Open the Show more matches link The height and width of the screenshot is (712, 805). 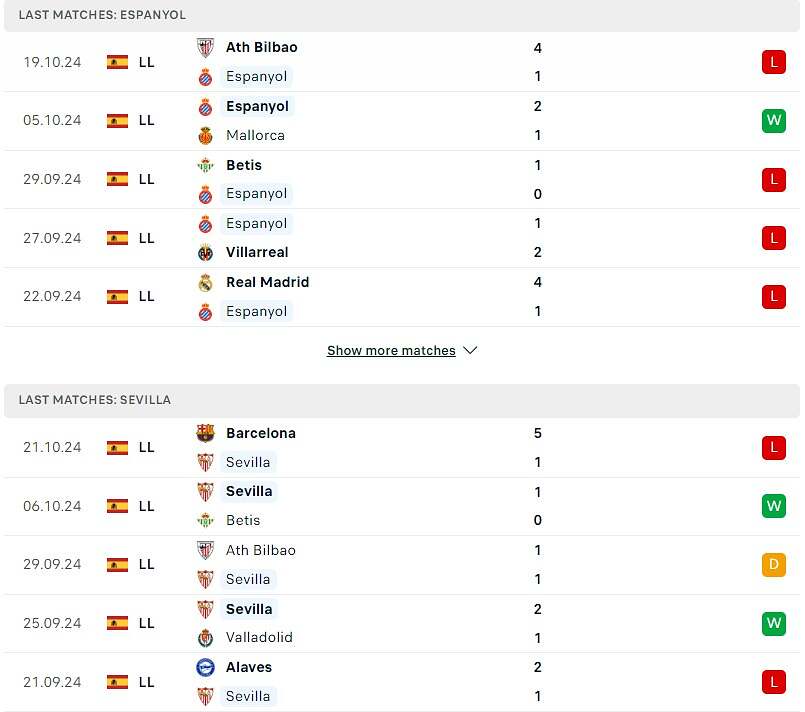point(391,351)
